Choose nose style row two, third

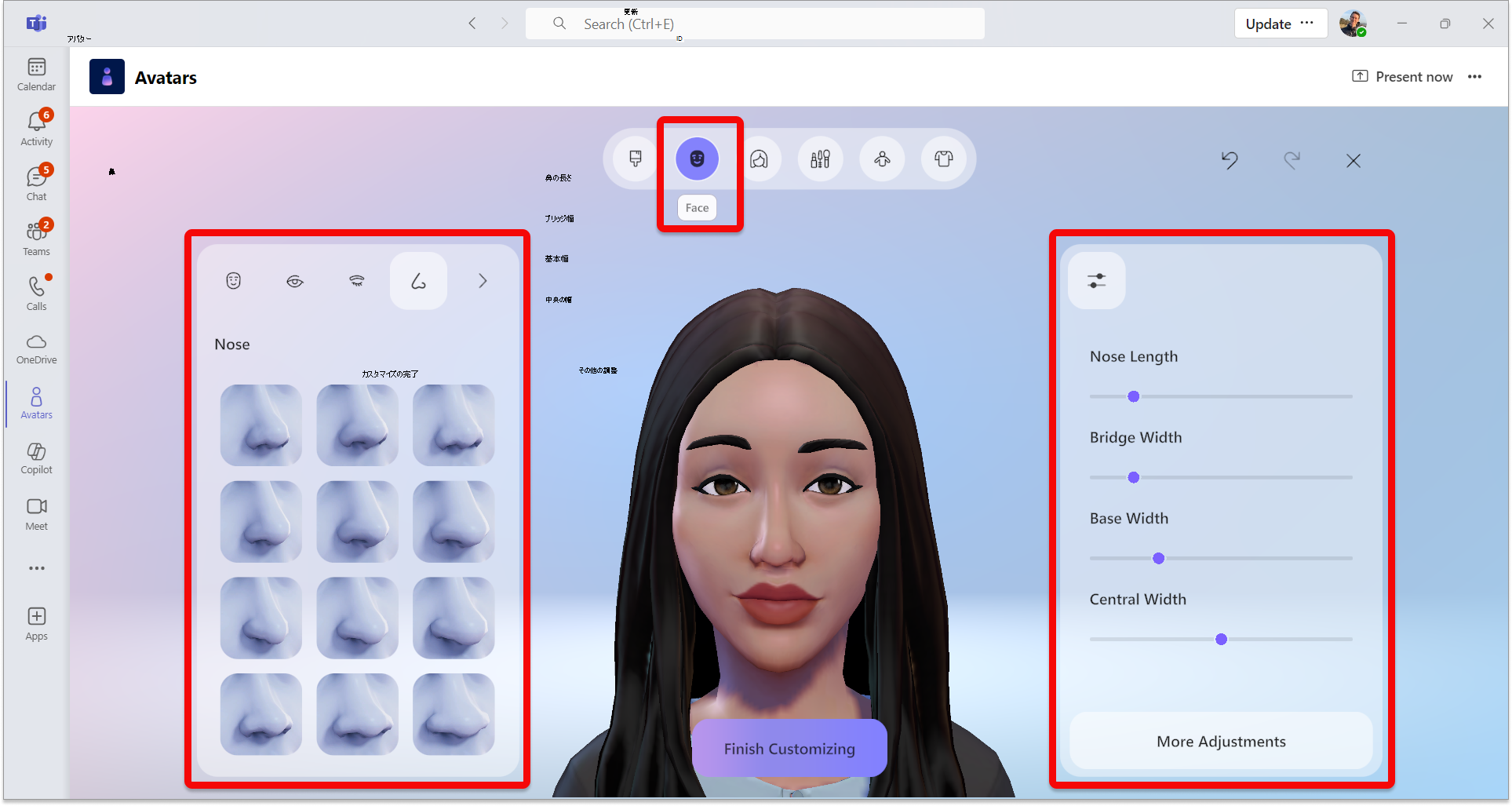(x=454, y=522)
